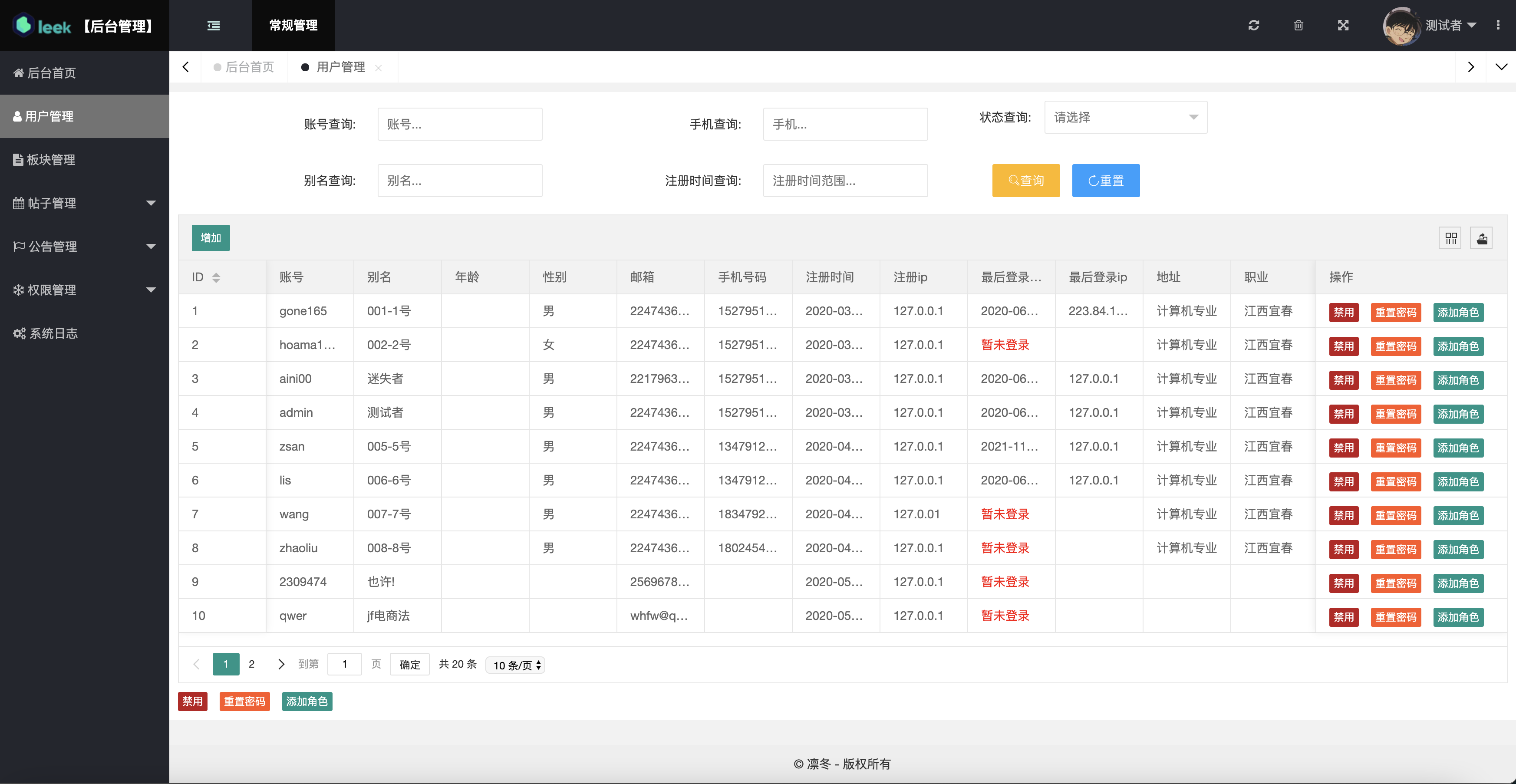Click 重置密码 in the zhaoliu row
The width and height of the screenshot is (1516, 784).
(x=1395, y=549)
